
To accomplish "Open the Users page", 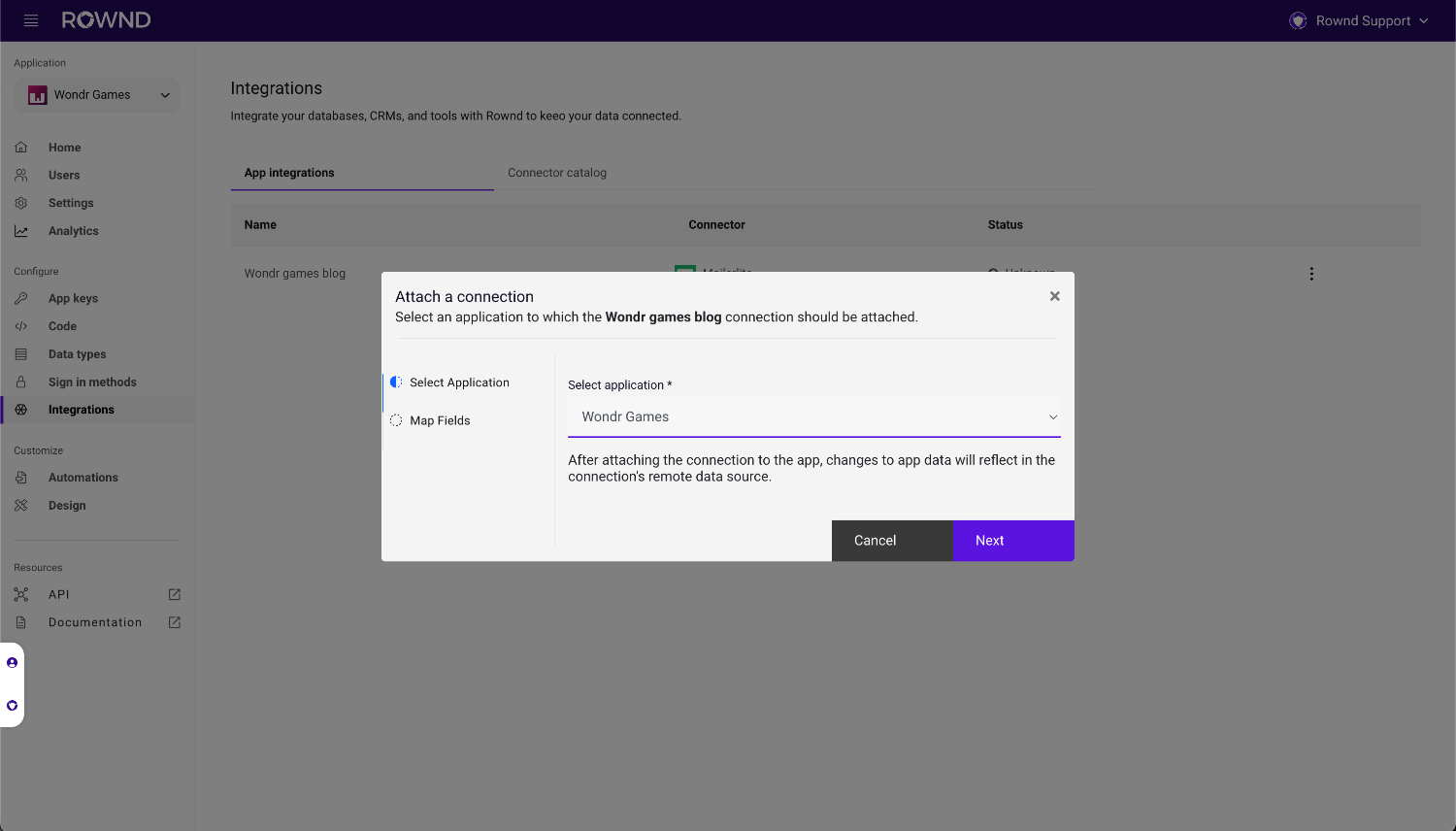I will pyautogui.click(x=64, y=176).
